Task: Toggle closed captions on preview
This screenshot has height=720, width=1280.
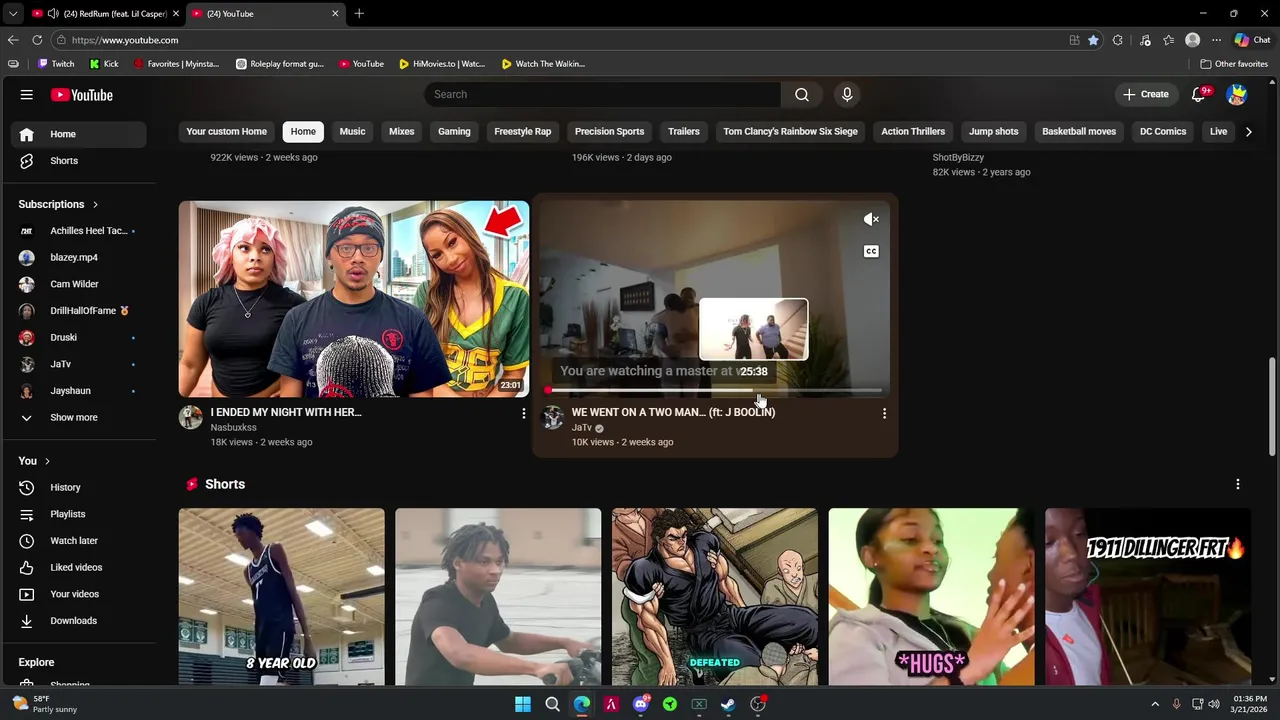Action: 871,251
